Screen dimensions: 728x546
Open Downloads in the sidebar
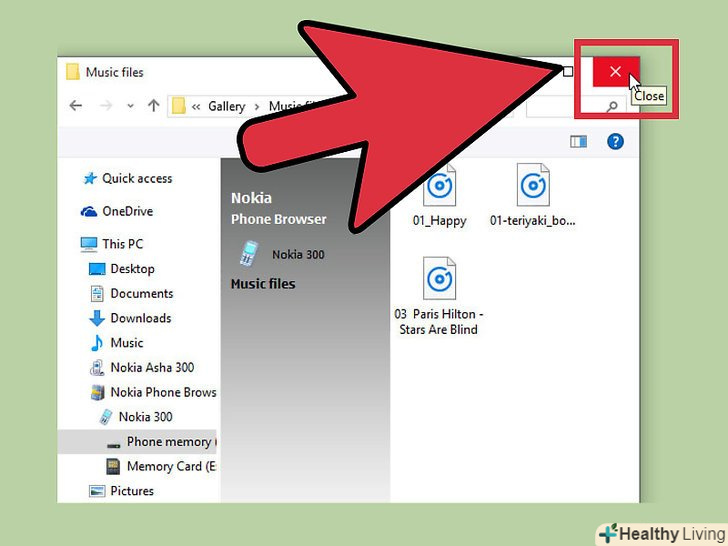click(141, 318)
